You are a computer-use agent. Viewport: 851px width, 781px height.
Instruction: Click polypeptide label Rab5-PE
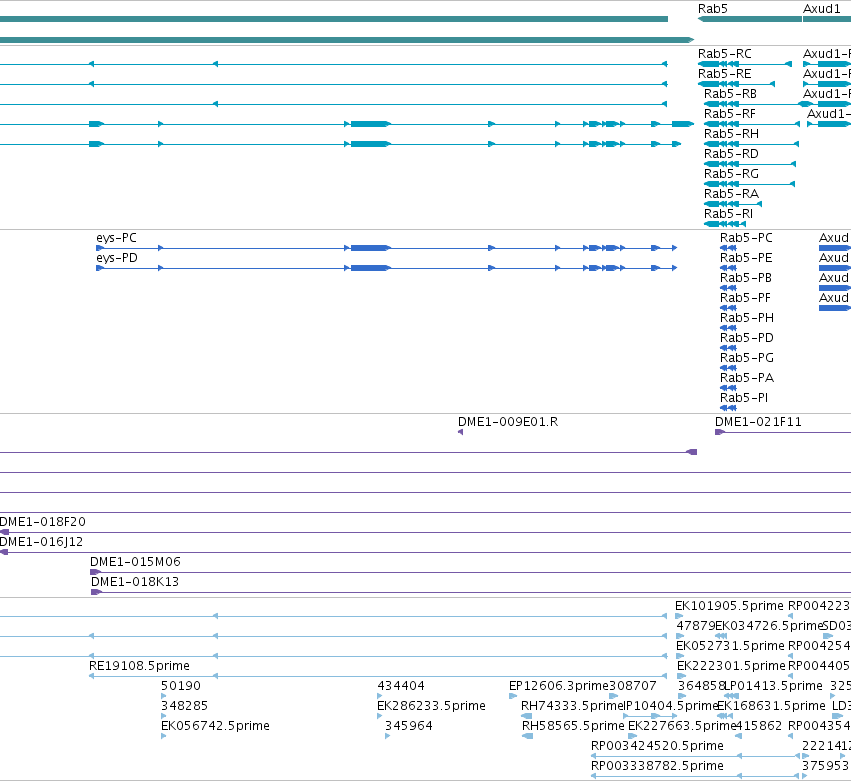[746, 258]
